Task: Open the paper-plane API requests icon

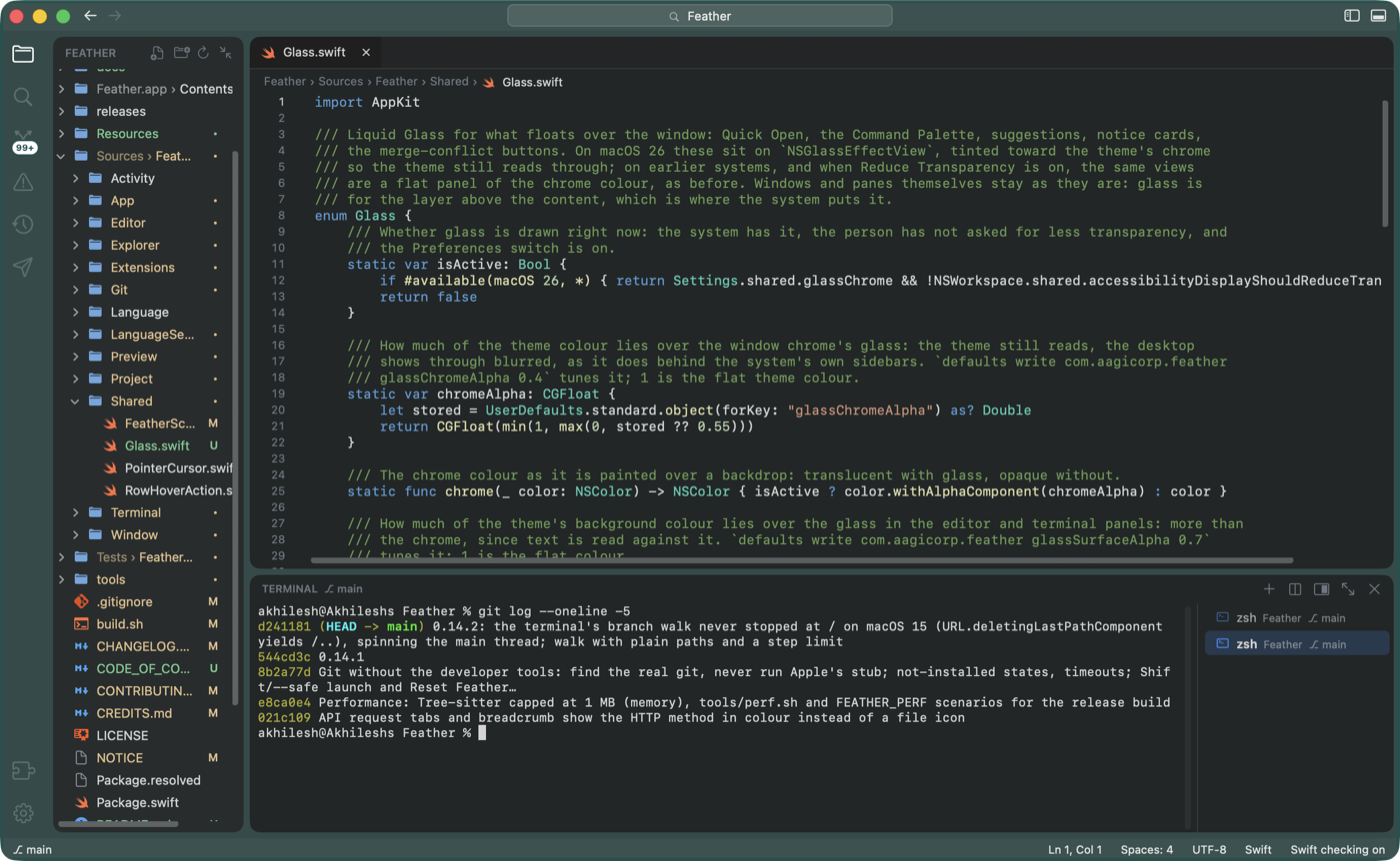Action: (x=23, y=267)
